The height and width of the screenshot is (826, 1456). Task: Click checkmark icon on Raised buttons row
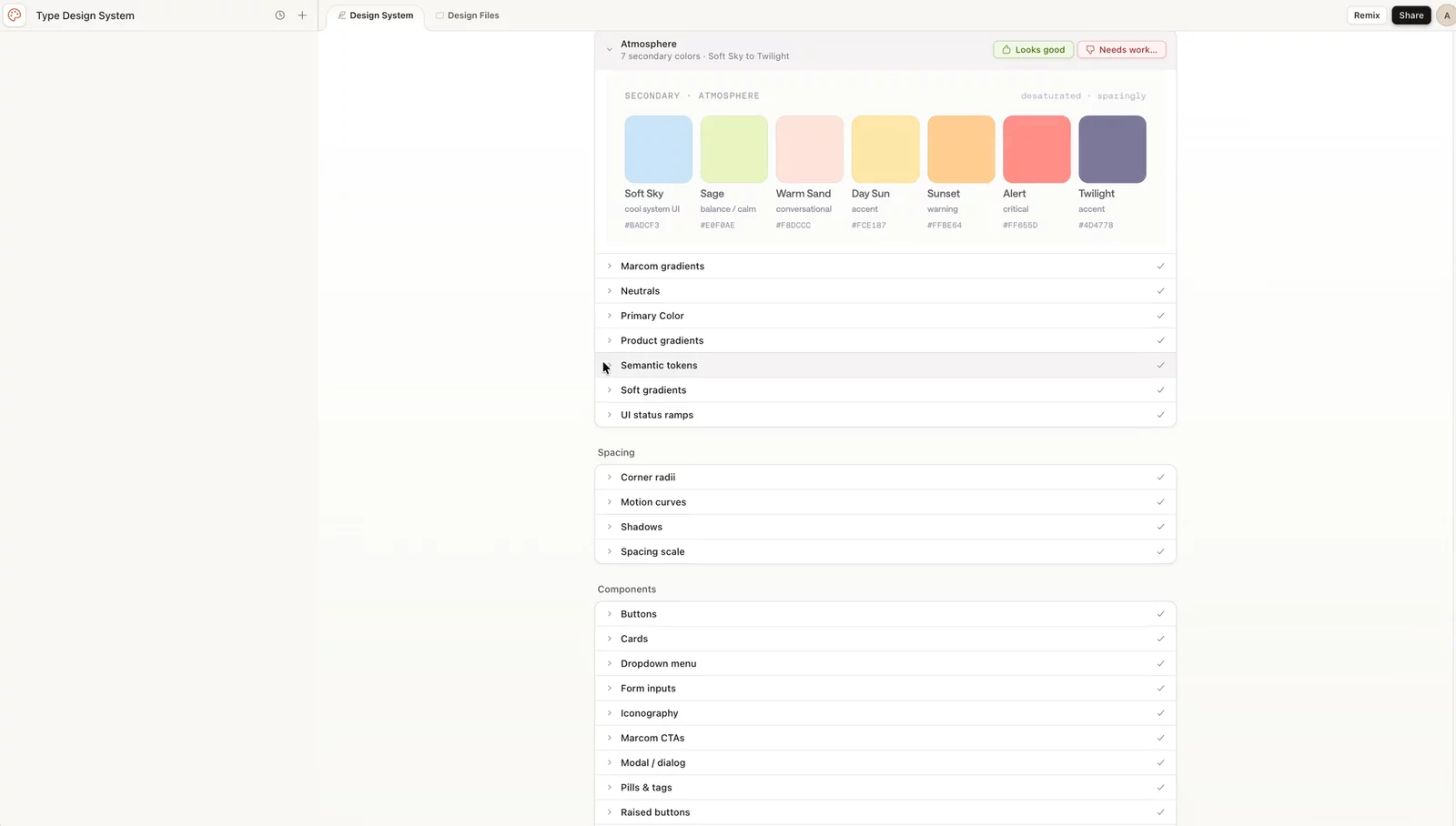pyautogui.click(x=1160, y=812)
